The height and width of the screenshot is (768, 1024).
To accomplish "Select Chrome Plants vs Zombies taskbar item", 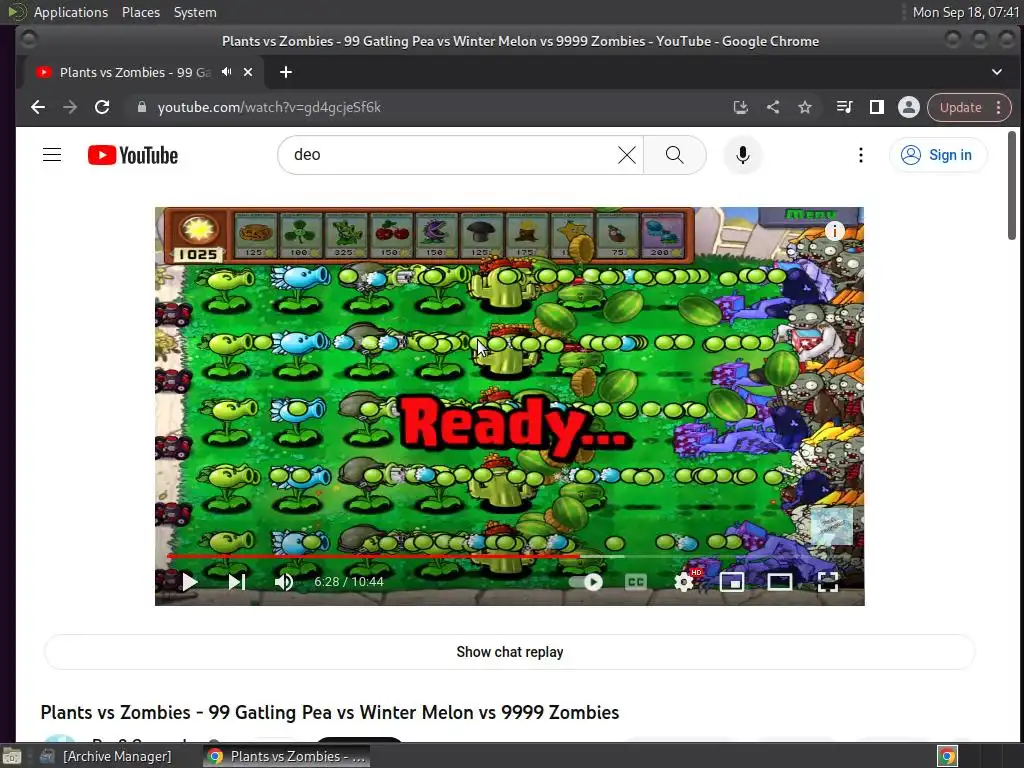I will (286, 756).
